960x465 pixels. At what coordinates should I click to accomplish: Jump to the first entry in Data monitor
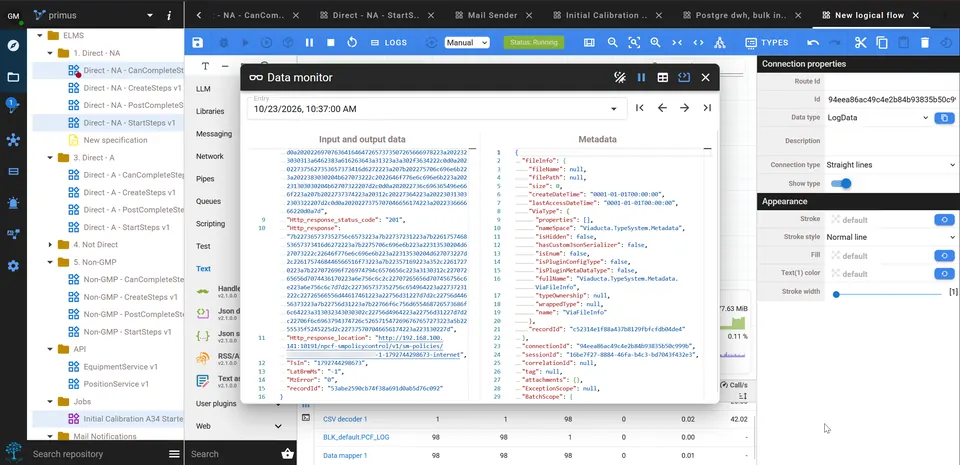pos(640,108)
